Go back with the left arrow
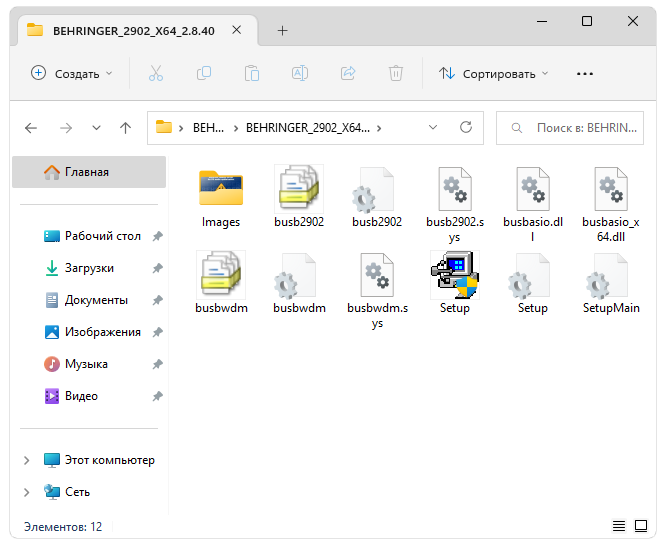 [31, 128]
